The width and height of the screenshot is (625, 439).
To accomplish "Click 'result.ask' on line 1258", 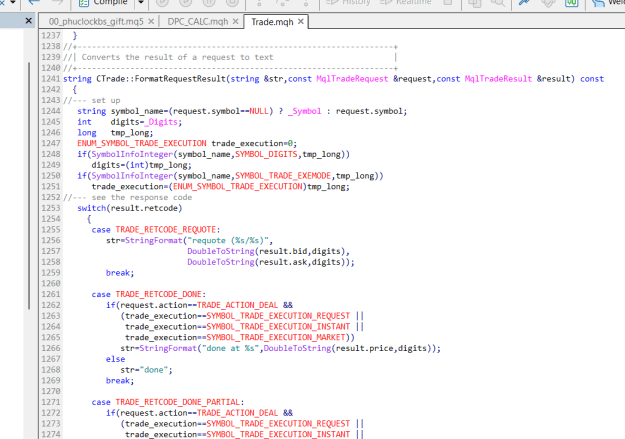I will coord(283,262).
